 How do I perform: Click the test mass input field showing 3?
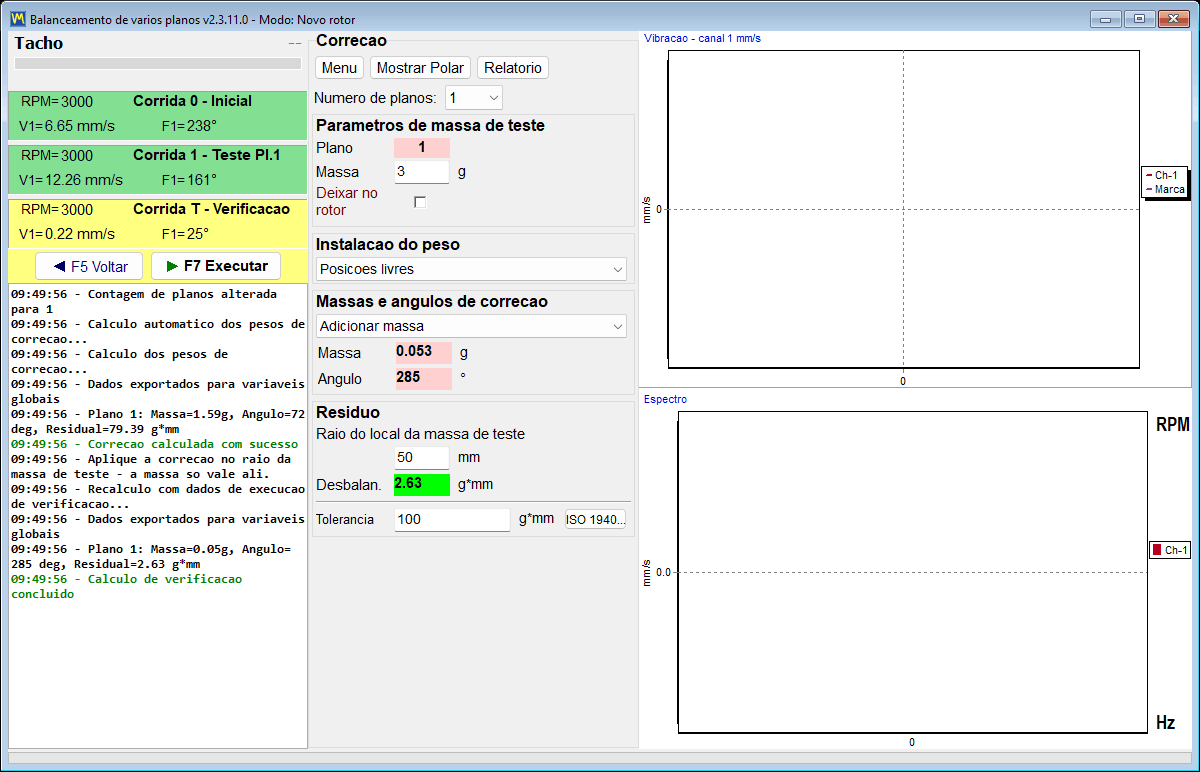point(422,172)
